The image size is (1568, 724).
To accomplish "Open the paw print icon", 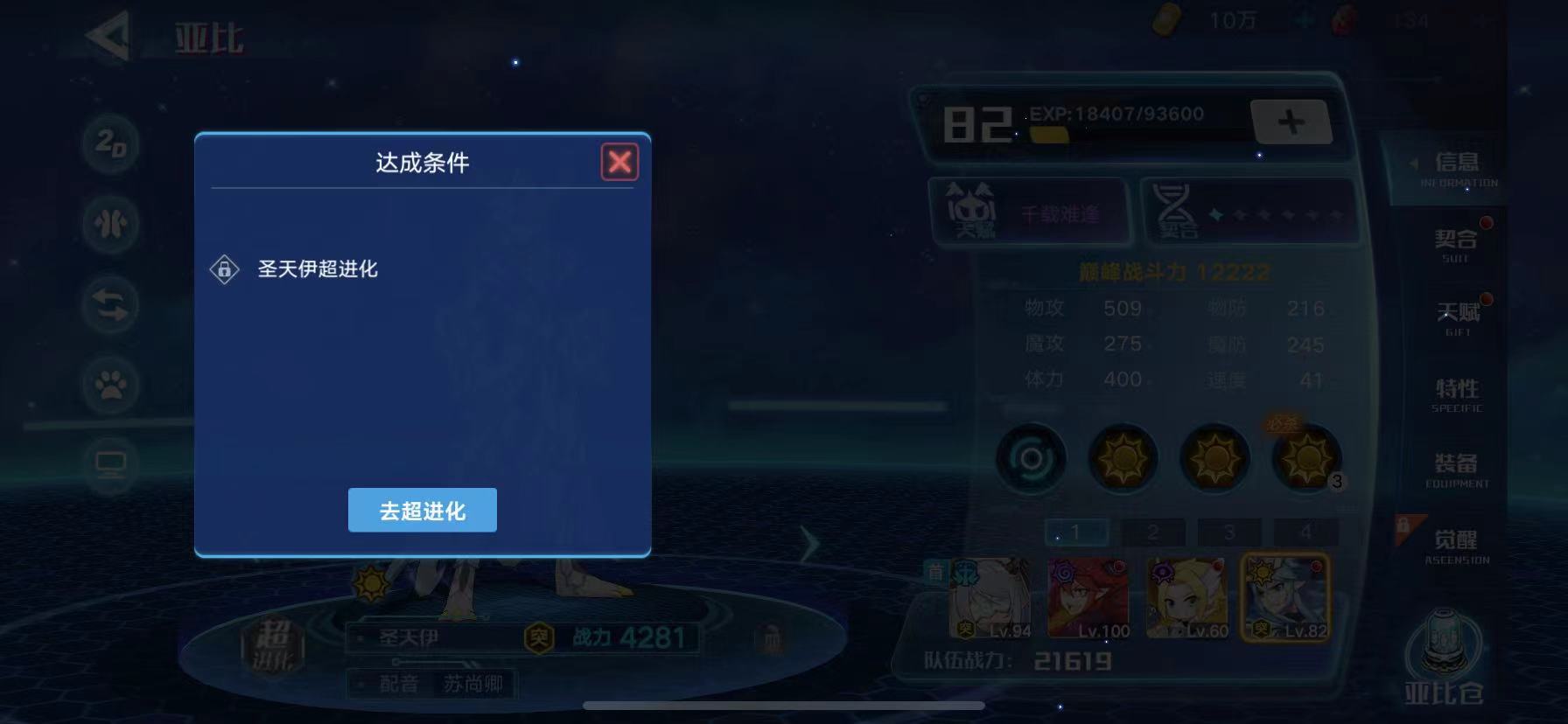I will (x=111, y=386).
